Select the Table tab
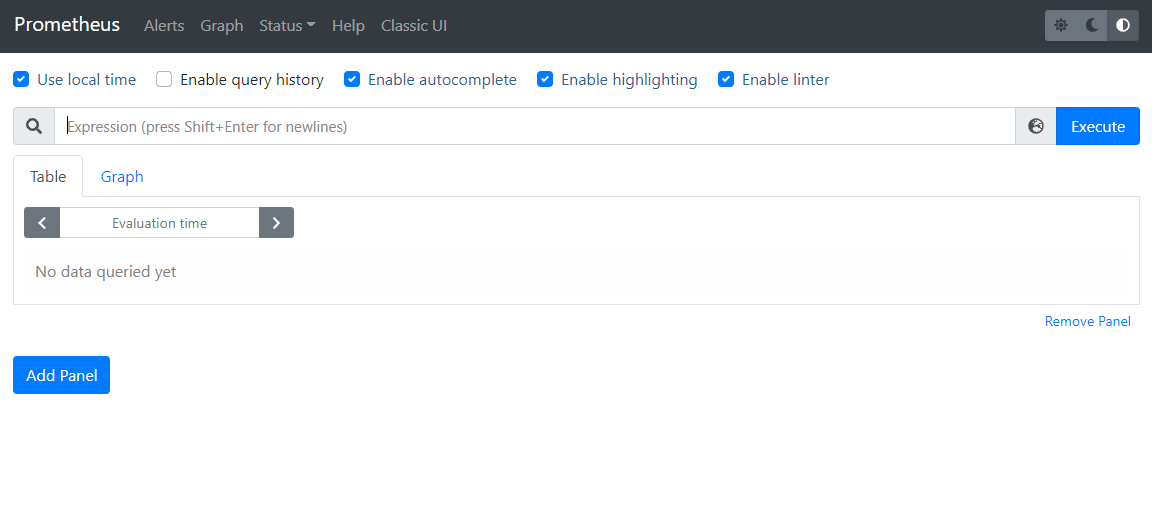Screen dimensions: 1152x505 point(48,176)
